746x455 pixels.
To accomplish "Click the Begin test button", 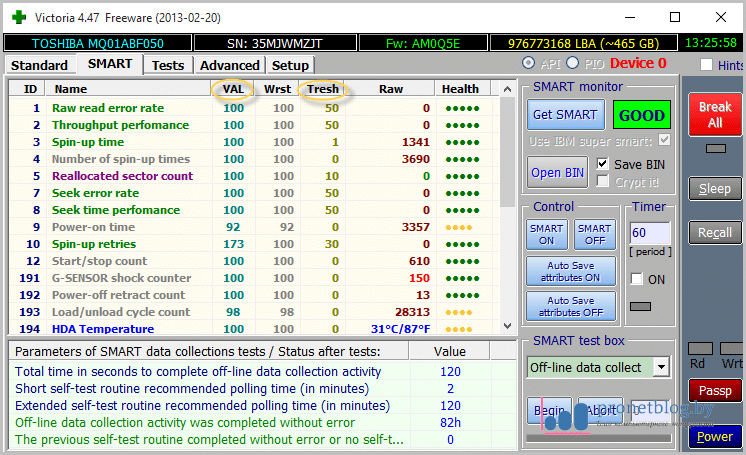I will pos(550,410).
